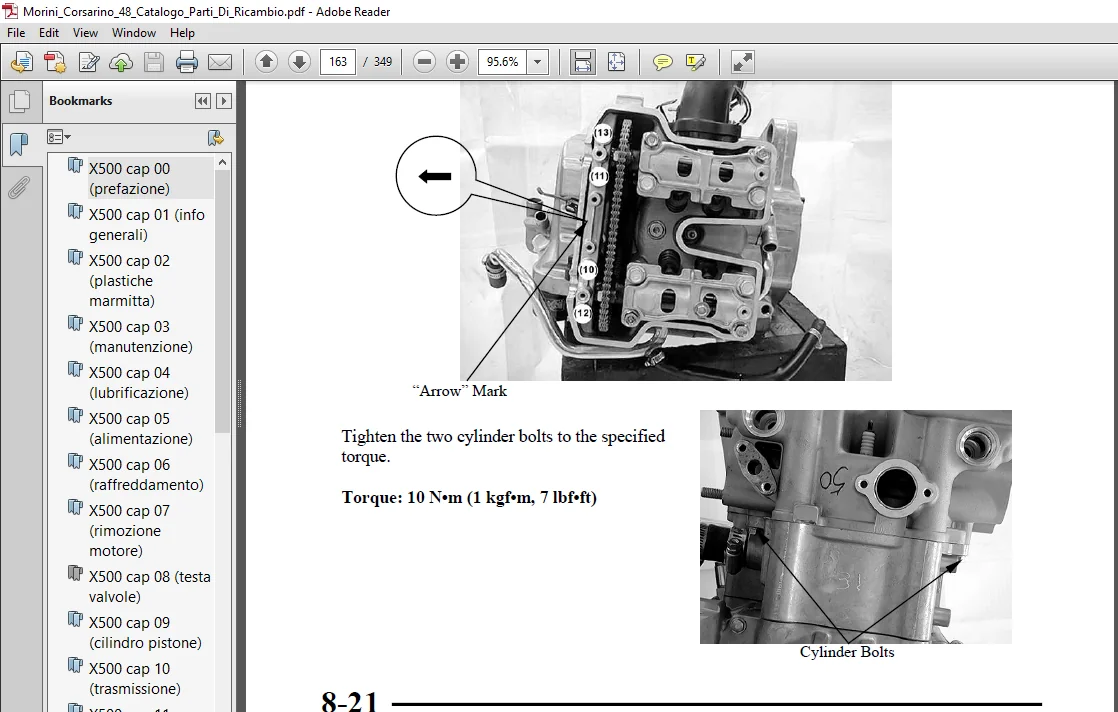Zoom in with the plus button
This screenshot has height=712, width=1118.
457,62
